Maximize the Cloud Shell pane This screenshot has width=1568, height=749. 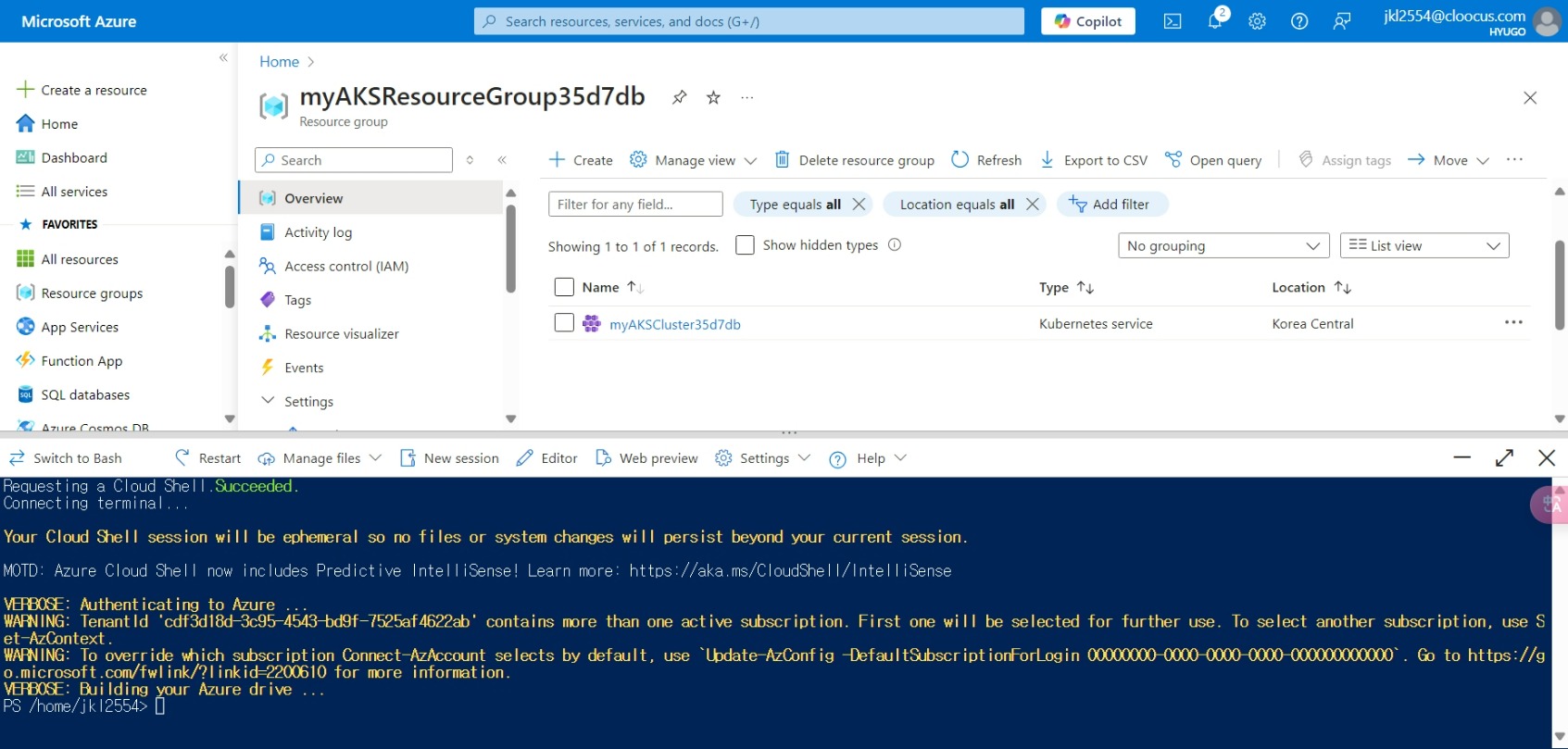point(1504,457)
